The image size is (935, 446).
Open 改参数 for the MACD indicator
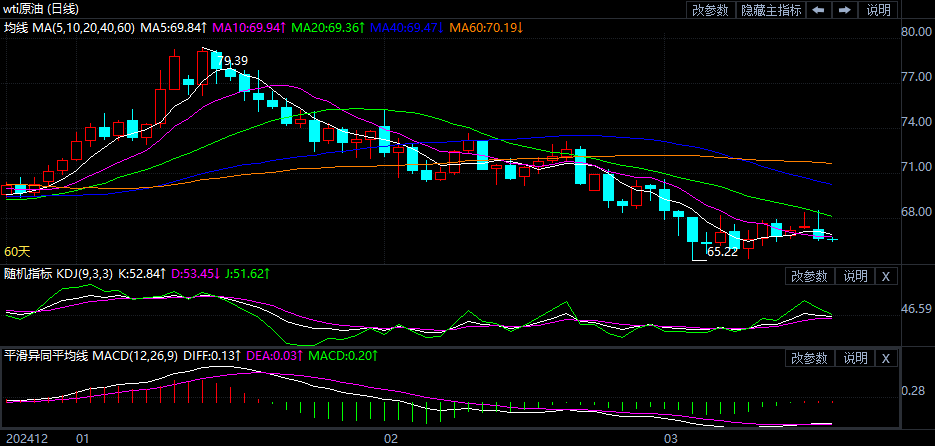[x=809, y=358]
